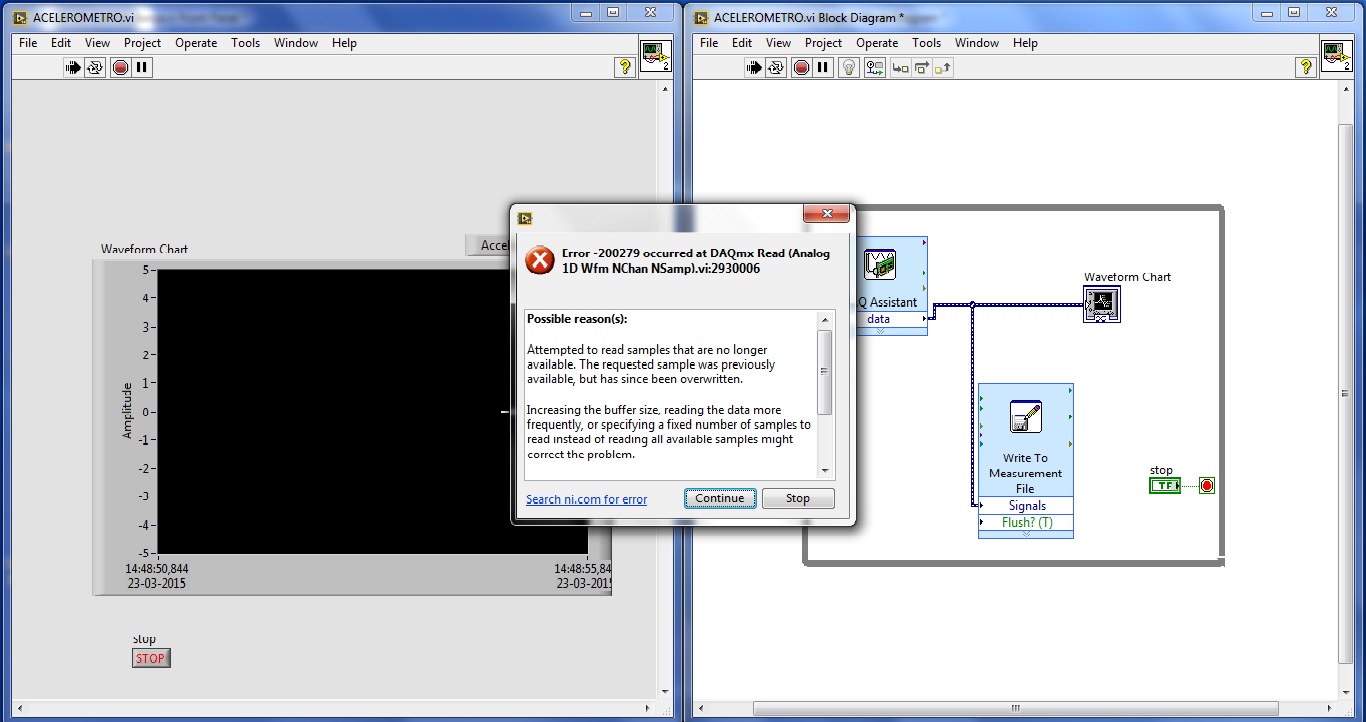Screen dimensions: 1366x722
Task: Select the Waveform Chart terminal on the block diagram
Action: pyautogui.click(x=1101, y=304)
